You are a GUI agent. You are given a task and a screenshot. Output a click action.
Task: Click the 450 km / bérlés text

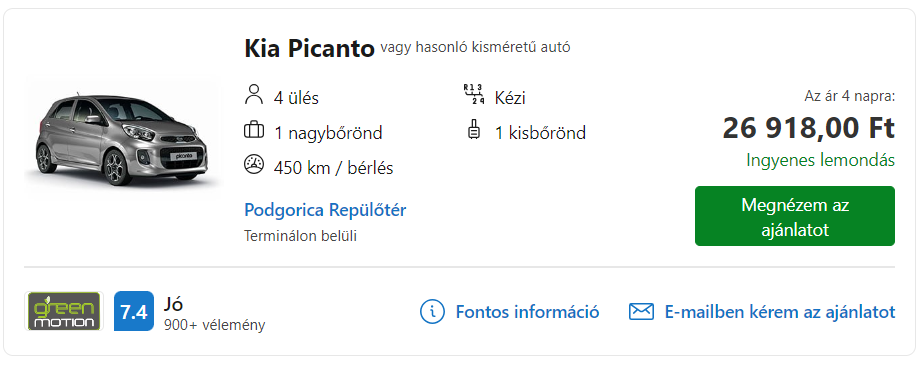point(333,168)
